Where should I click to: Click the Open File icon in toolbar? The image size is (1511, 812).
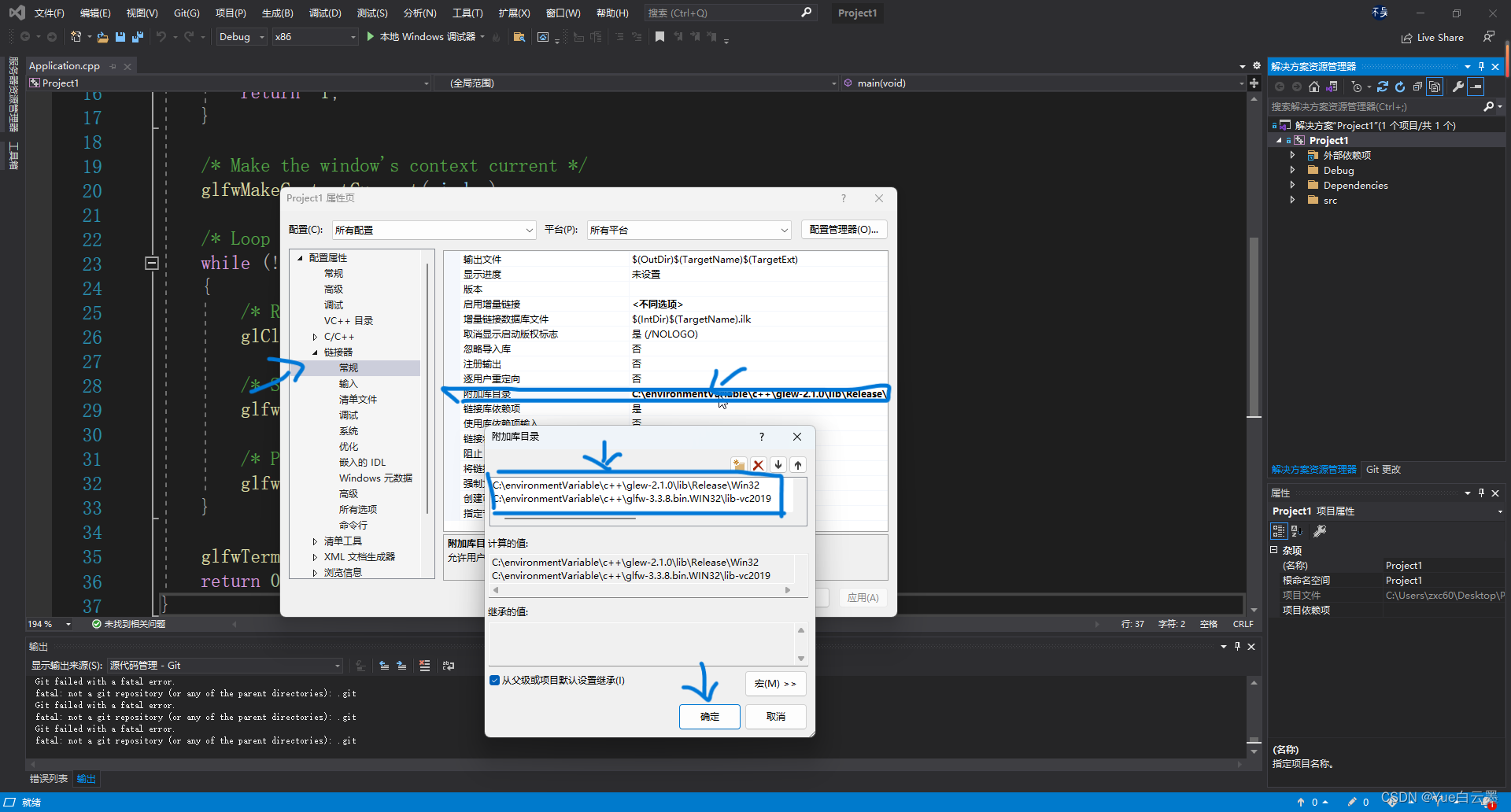click(102, 37)
